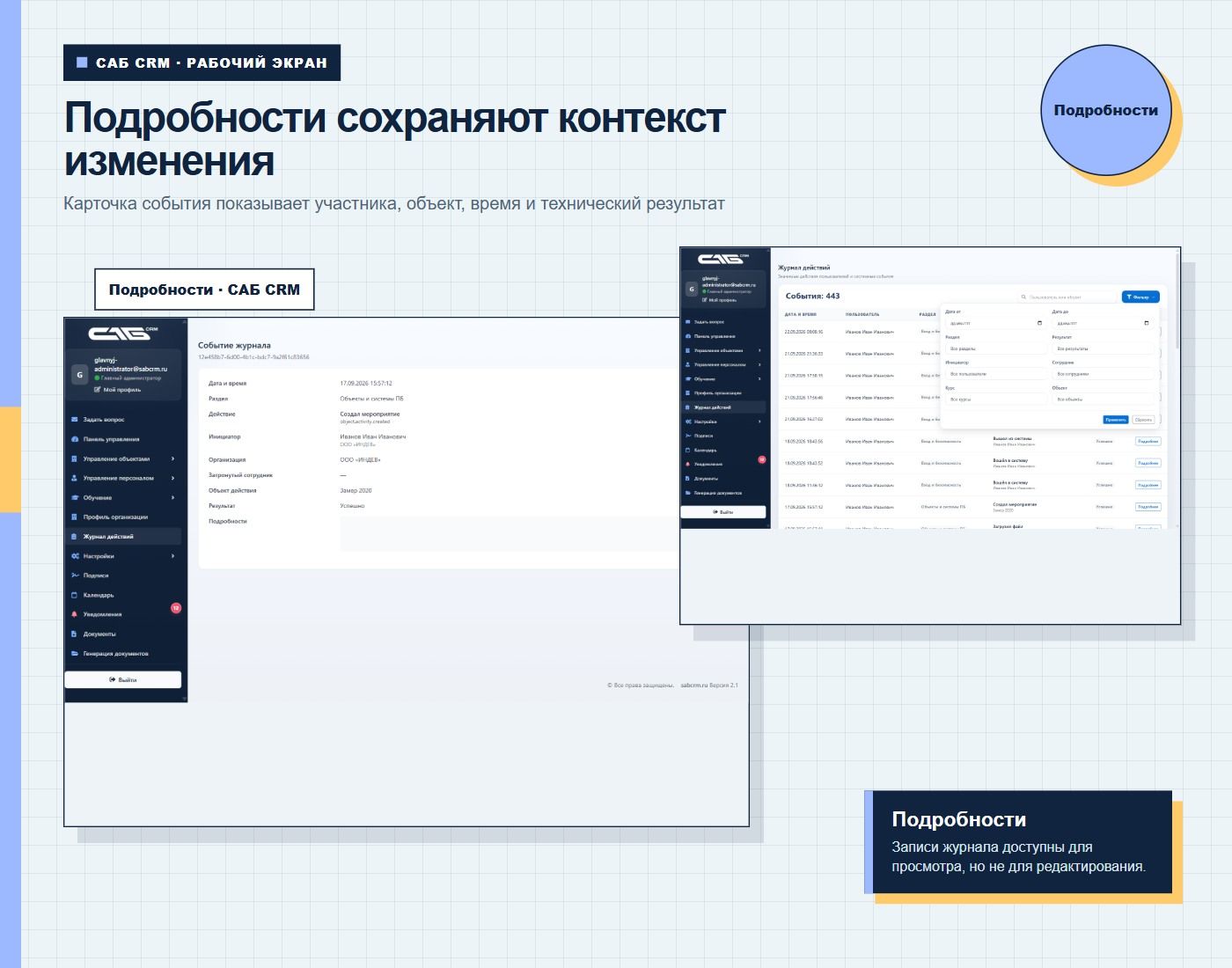The image size is (1232, 968).
Task: Click Календарь calendar icon in event details window
Action: click(75, 595)
